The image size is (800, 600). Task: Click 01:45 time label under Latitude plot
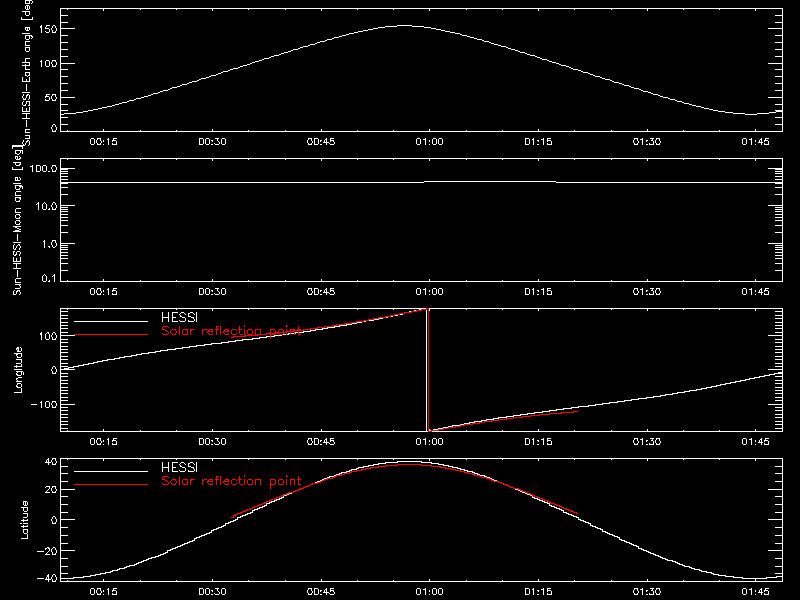coord(756,592)
